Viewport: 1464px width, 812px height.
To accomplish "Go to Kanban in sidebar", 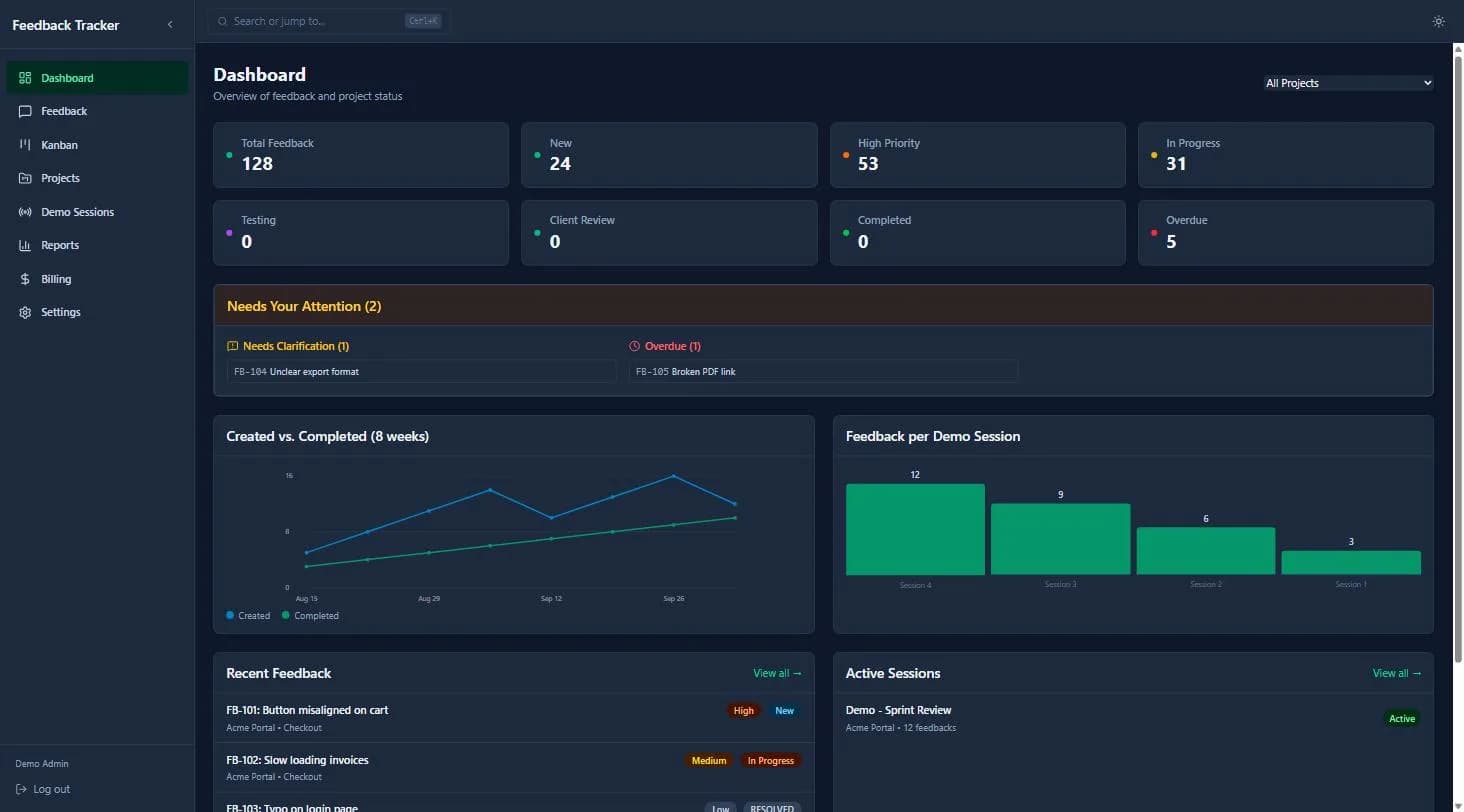I will pos(98,145).
